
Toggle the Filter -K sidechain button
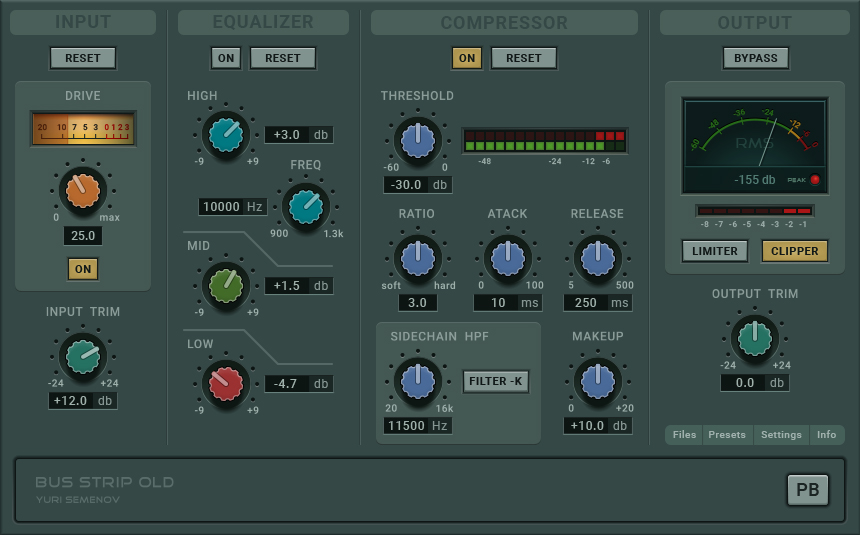point(496,381)
